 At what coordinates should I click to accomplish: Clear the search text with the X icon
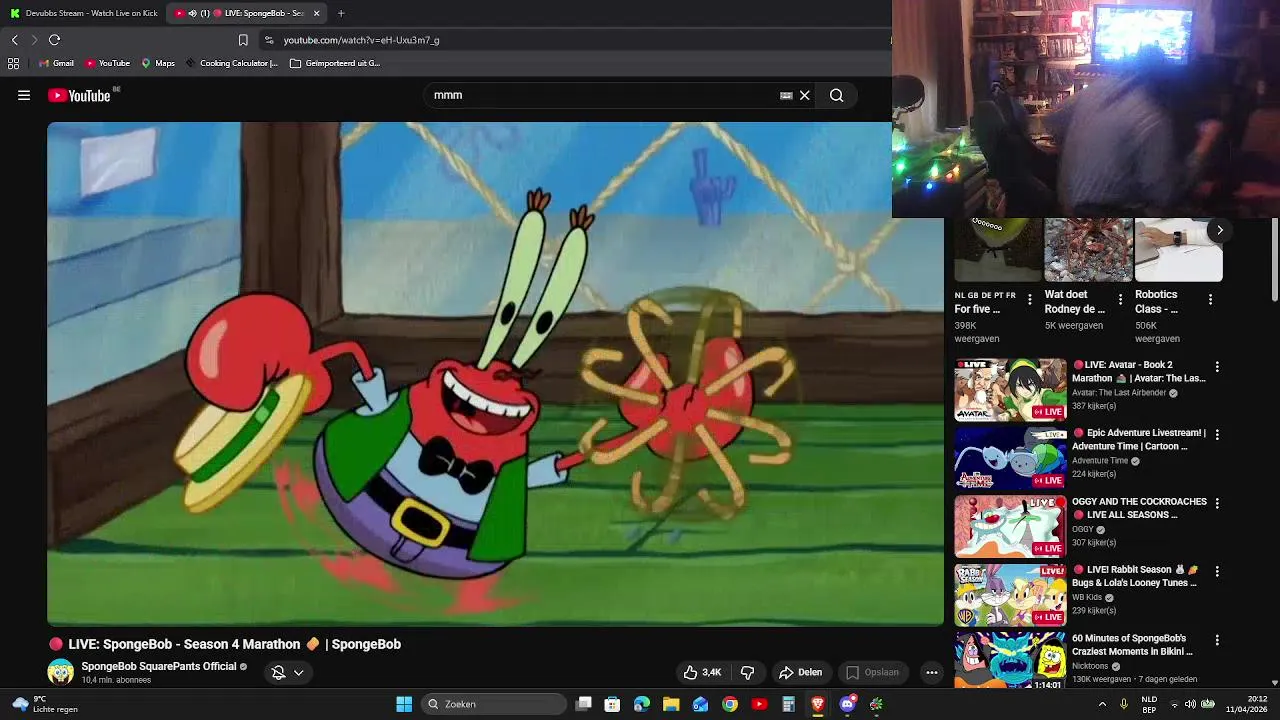tap(804, 96)
